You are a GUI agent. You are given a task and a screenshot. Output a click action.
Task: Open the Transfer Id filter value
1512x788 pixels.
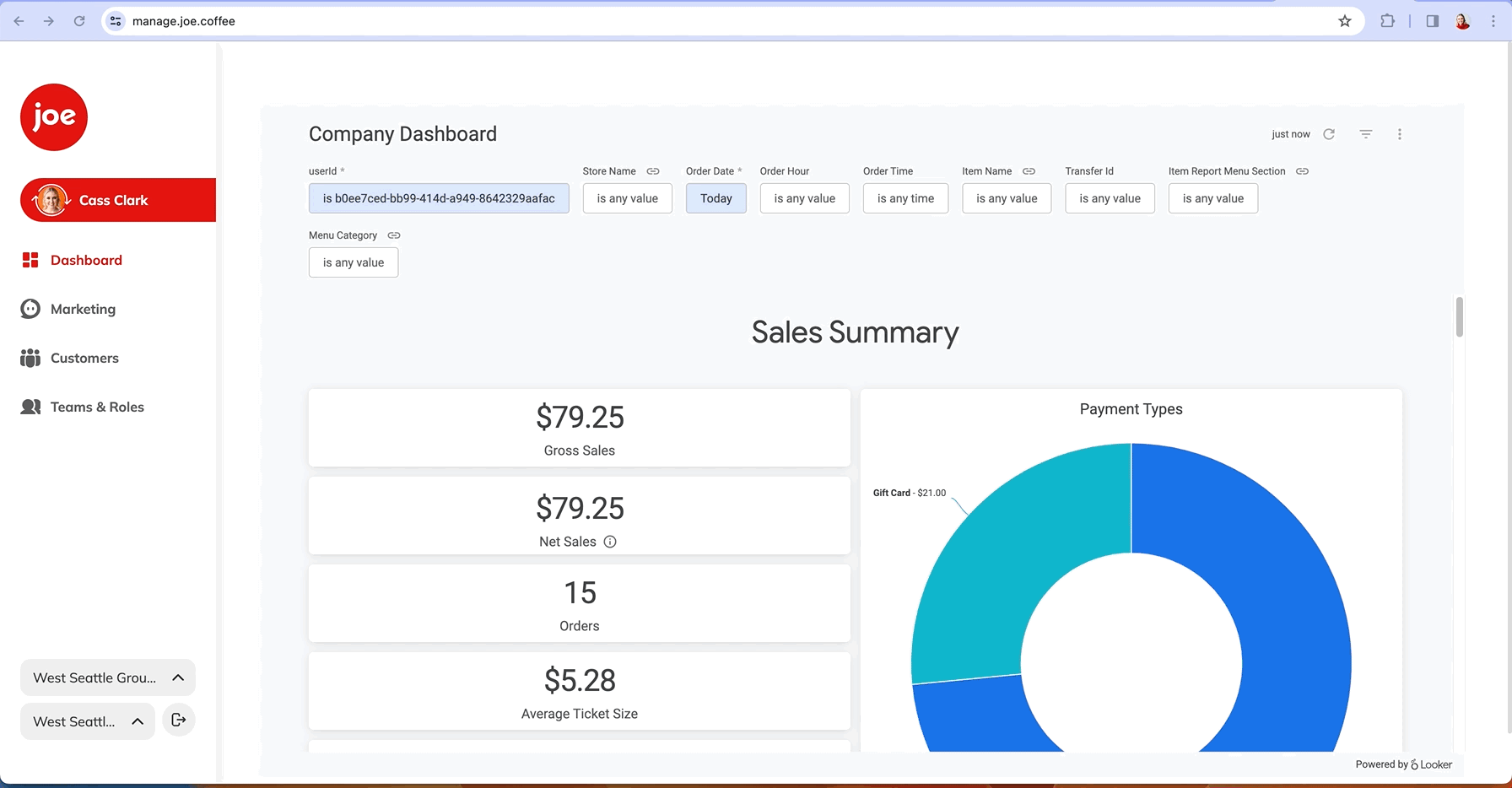click(1110, 198)
